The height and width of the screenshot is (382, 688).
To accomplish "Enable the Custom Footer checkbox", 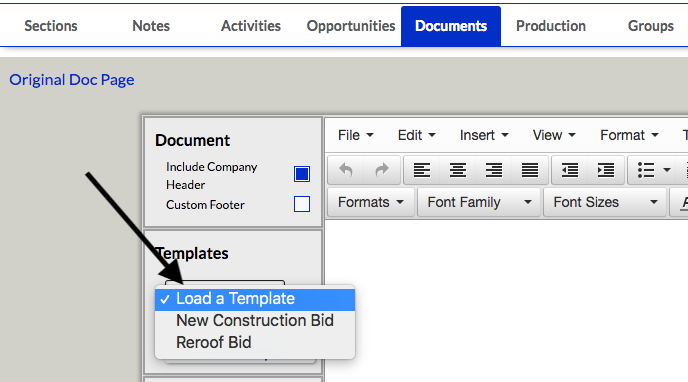I will point(302,204).
